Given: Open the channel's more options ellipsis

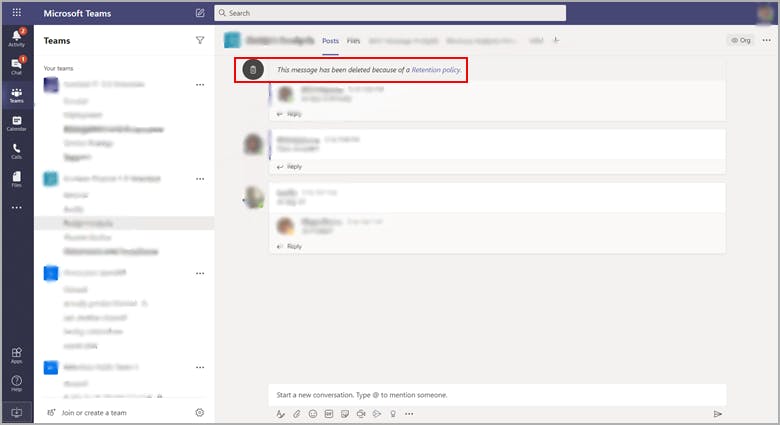Looking at the screenshot, I should (x=767, y=40).
